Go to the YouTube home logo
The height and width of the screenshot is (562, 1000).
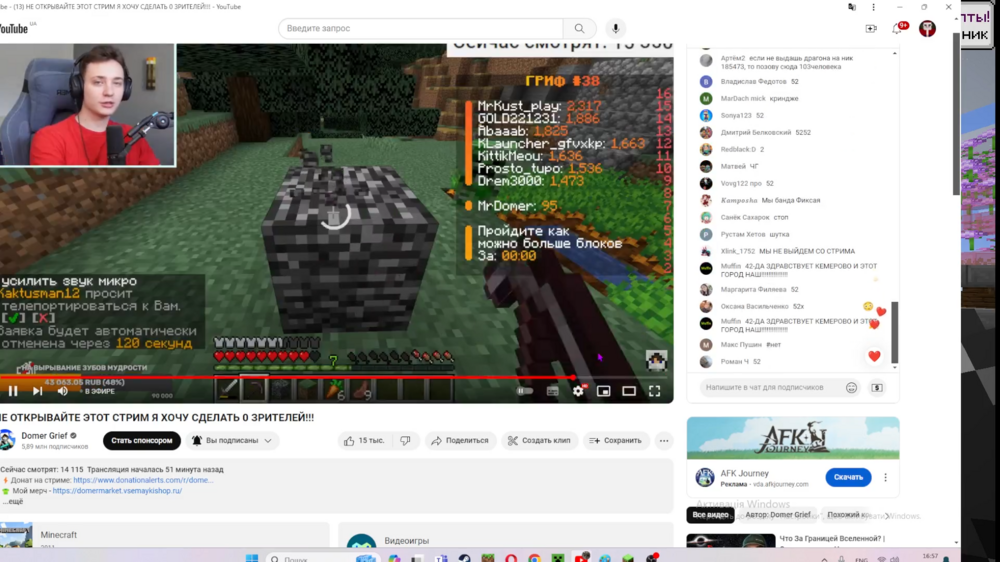(14, 29)
